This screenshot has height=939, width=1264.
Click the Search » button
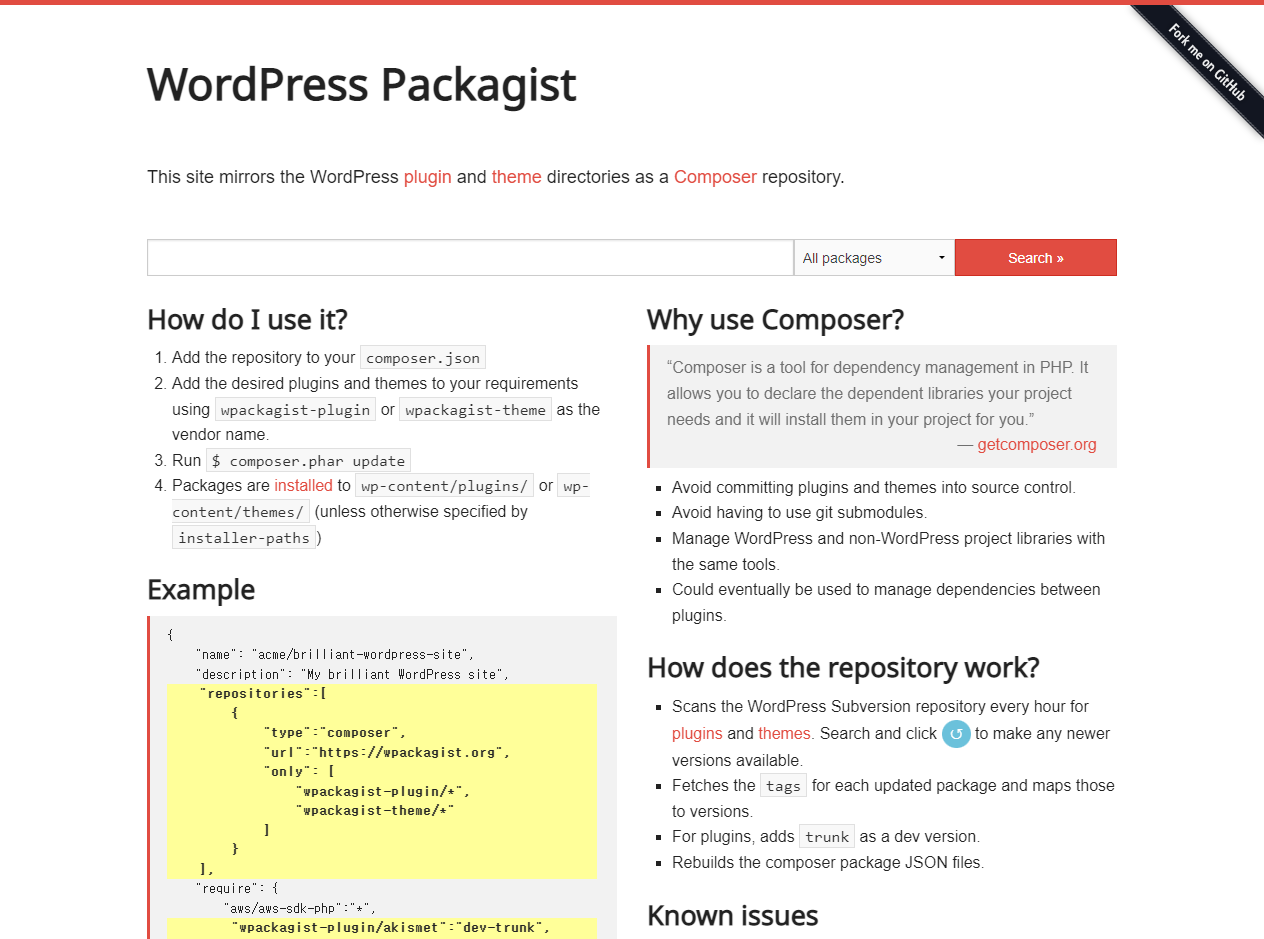point(1036,258)
